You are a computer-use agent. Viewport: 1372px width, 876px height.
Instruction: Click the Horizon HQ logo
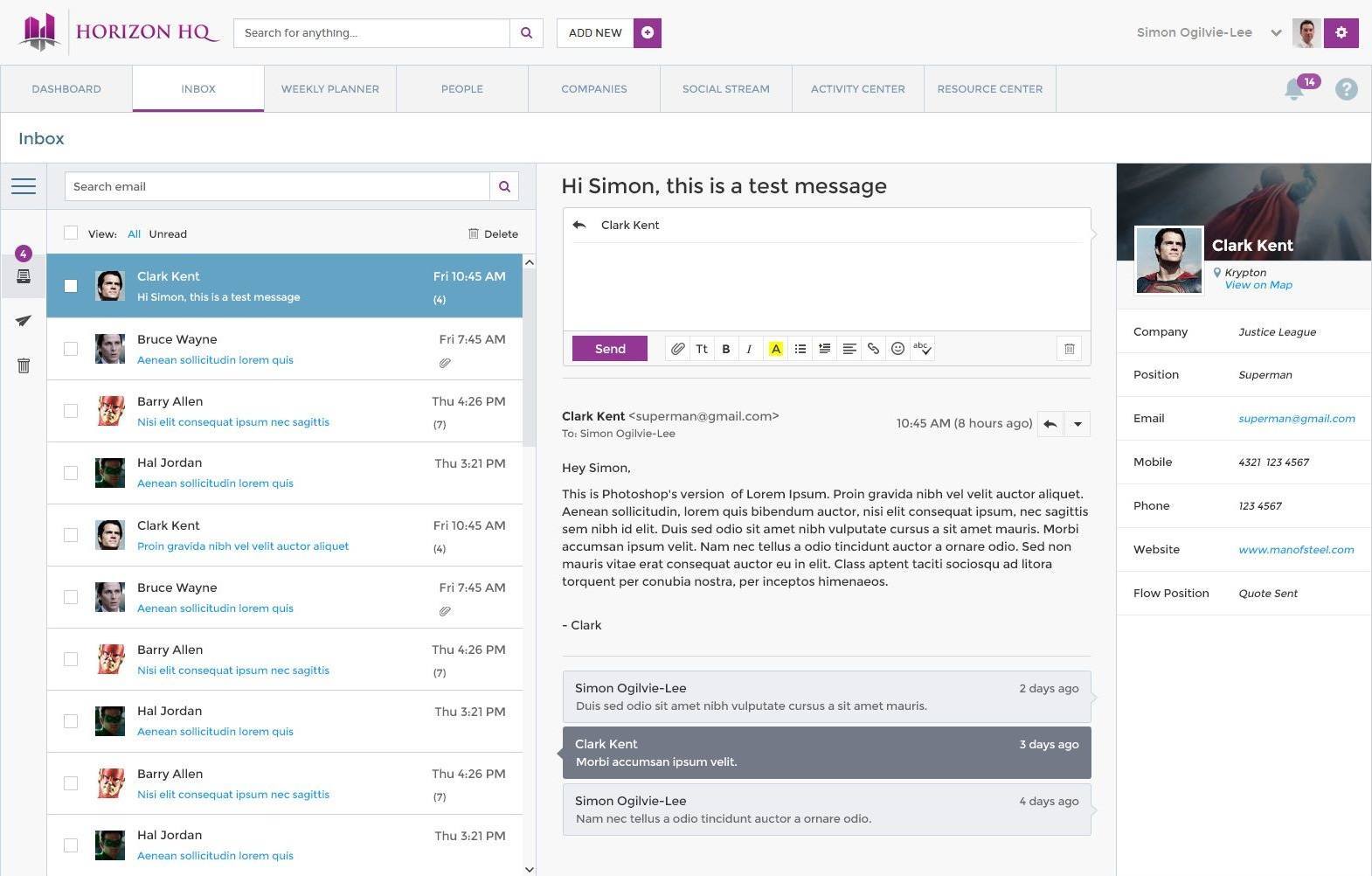click(x=118, y=32)
